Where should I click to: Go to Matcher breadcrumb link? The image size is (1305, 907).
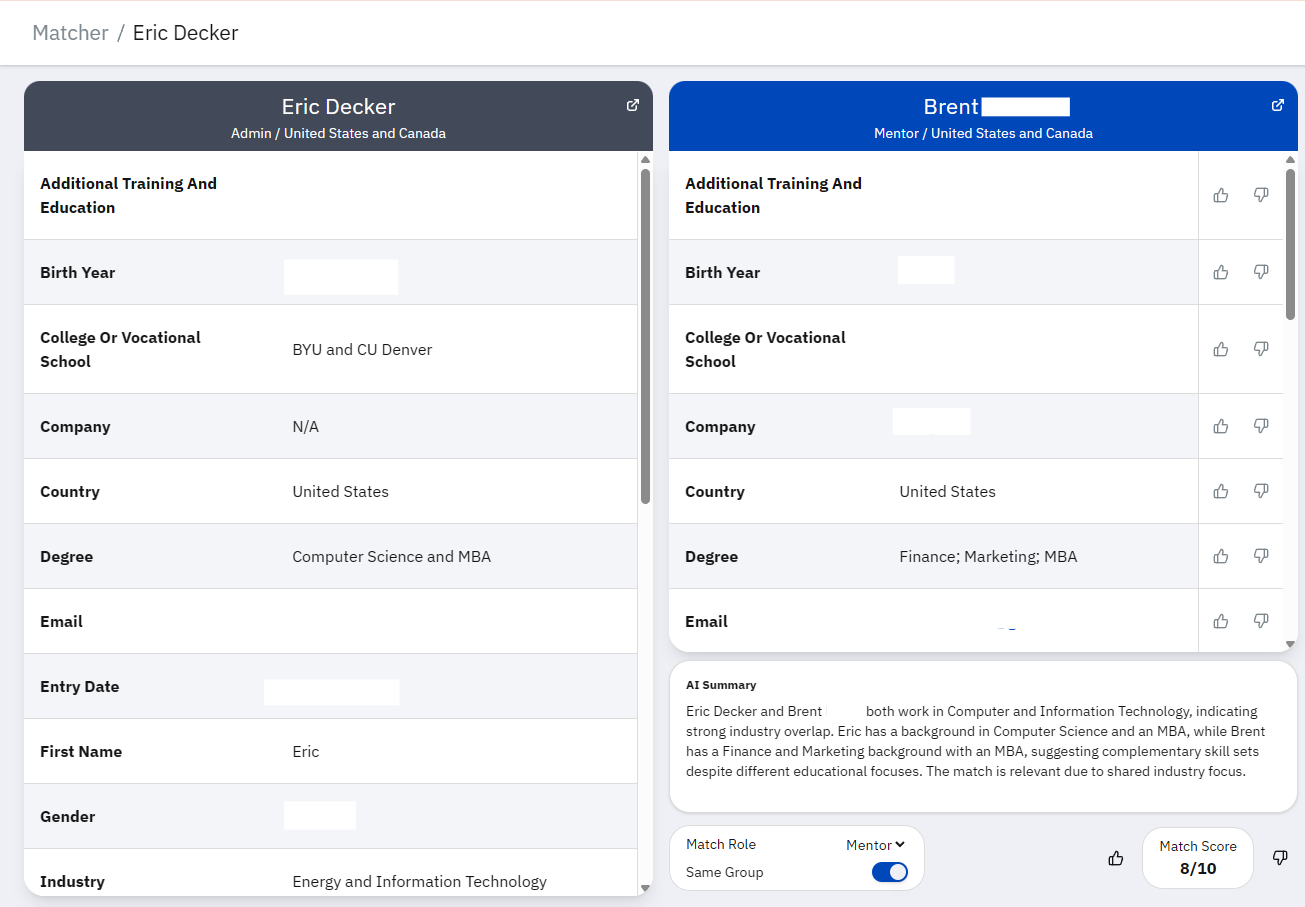(70, 33)
